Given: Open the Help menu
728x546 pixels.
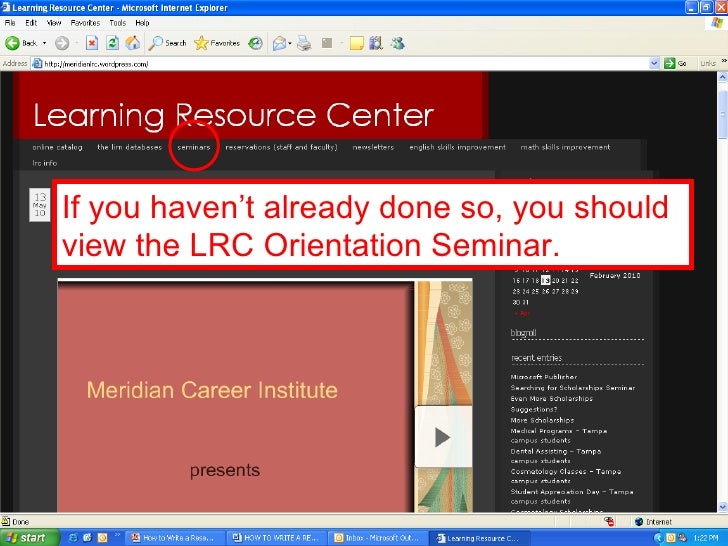Looking at the screenshot, I should [x=142, y=23].
